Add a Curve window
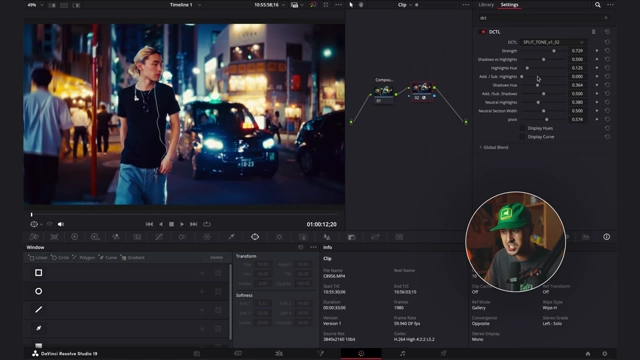This screenshot has width=640, height=360. [x=108, y=258]
